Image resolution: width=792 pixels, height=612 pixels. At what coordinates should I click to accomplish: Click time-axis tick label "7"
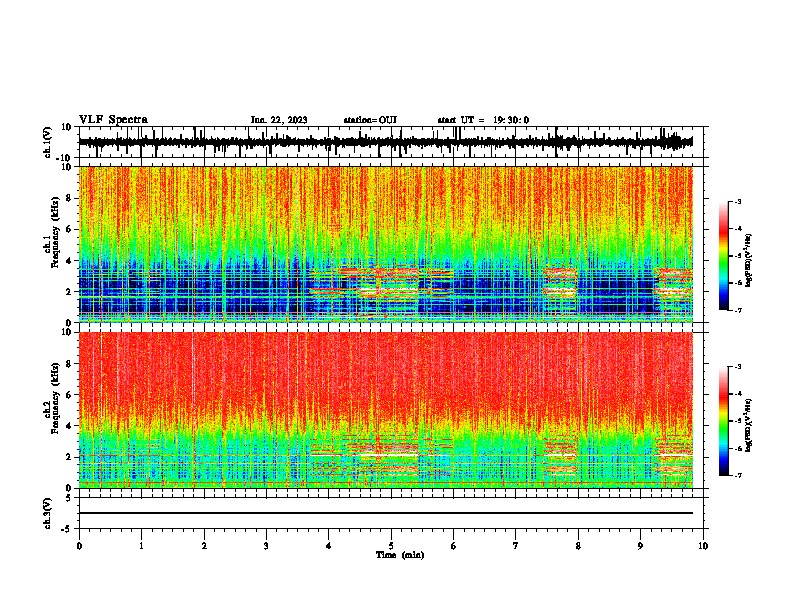[x=516, y=546]
